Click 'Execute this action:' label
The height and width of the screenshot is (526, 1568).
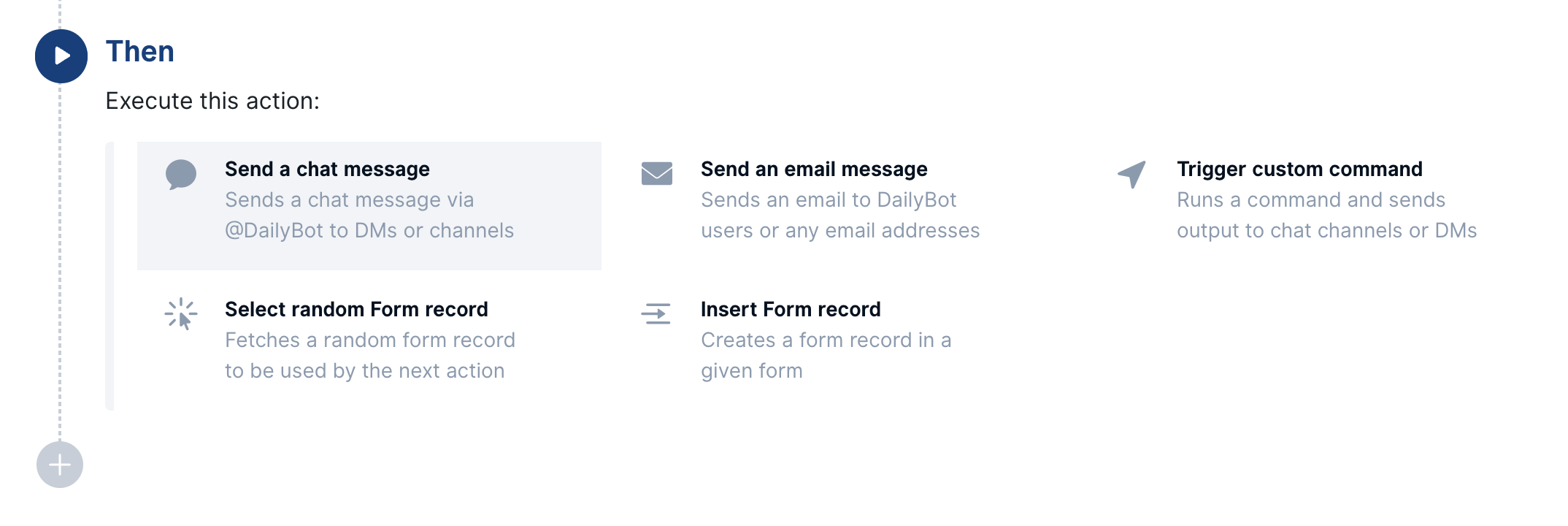click(212, 101)
